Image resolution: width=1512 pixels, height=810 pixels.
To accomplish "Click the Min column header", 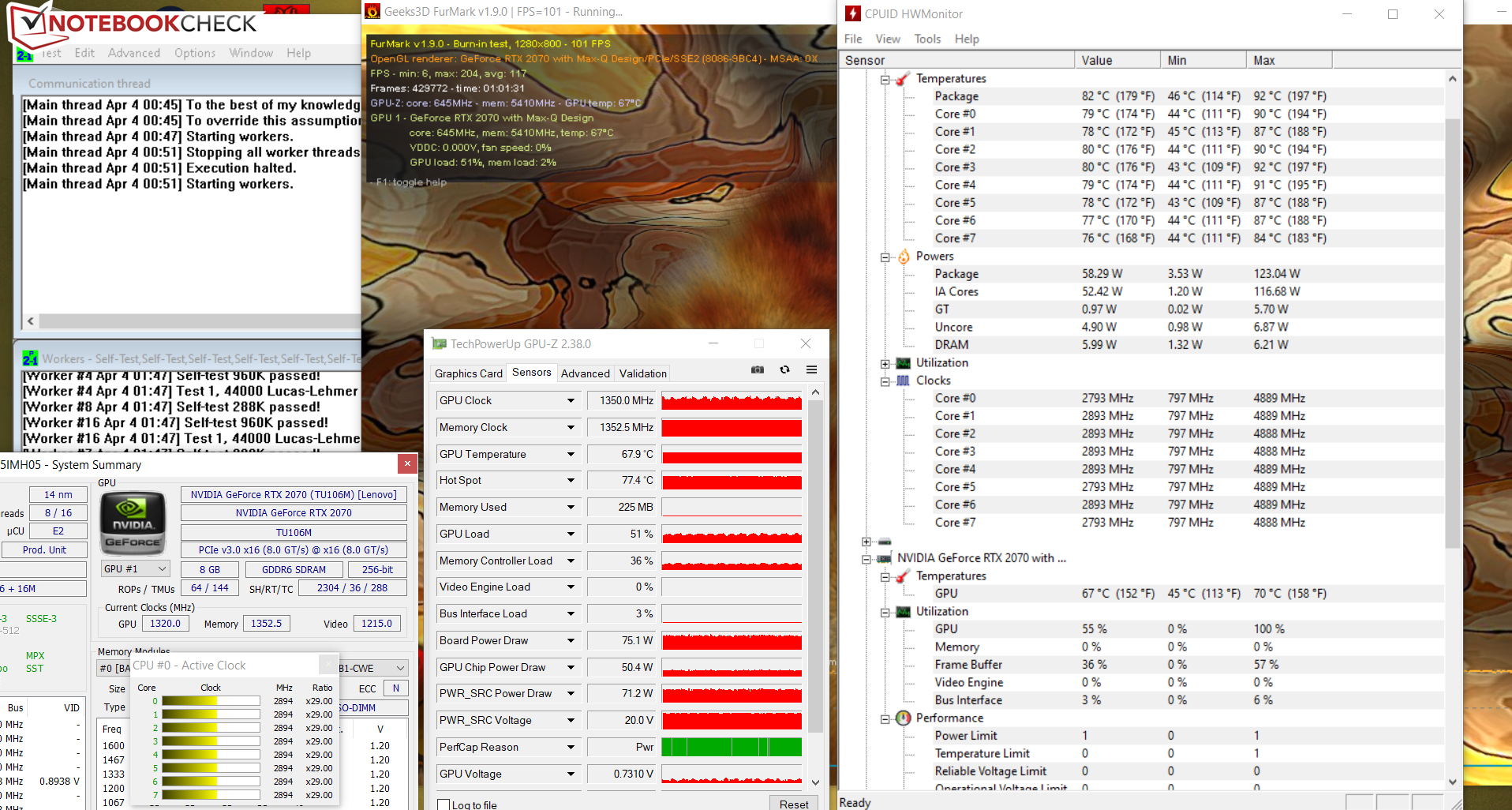I will coord(1203,60).
